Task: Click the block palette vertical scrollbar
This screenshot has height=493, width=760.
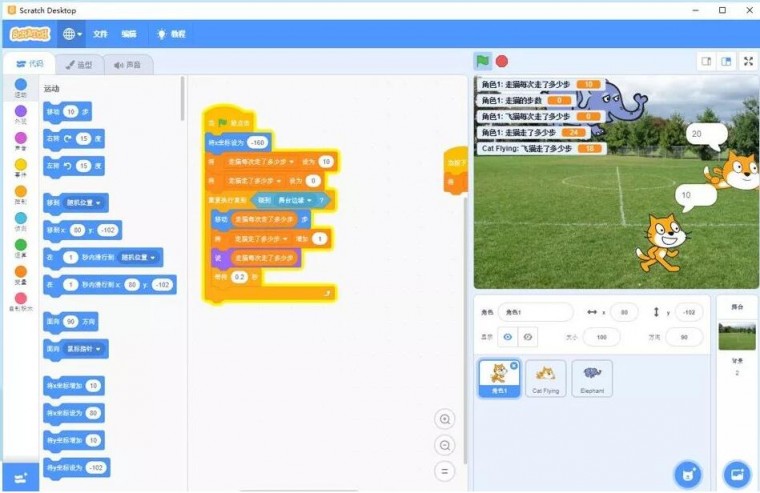Action: pos(182,98)
